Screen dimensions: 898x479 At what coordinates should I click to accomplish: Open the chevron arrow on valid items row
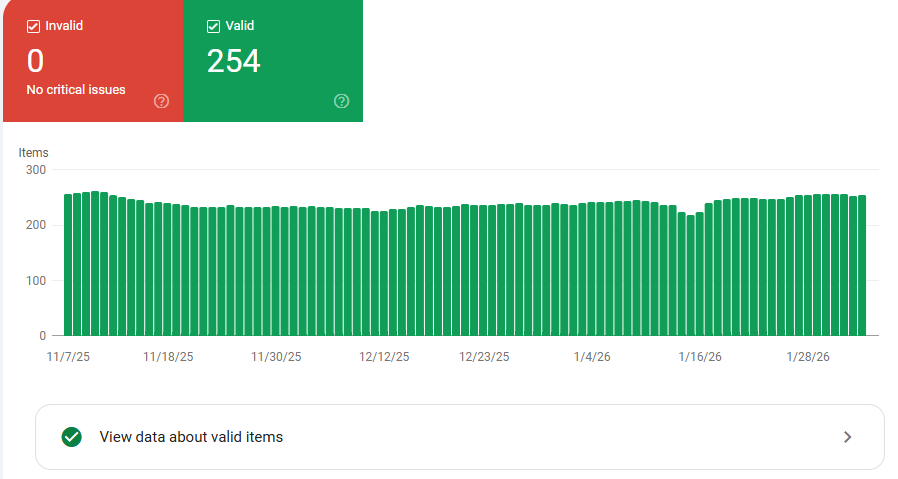point(847,437)
